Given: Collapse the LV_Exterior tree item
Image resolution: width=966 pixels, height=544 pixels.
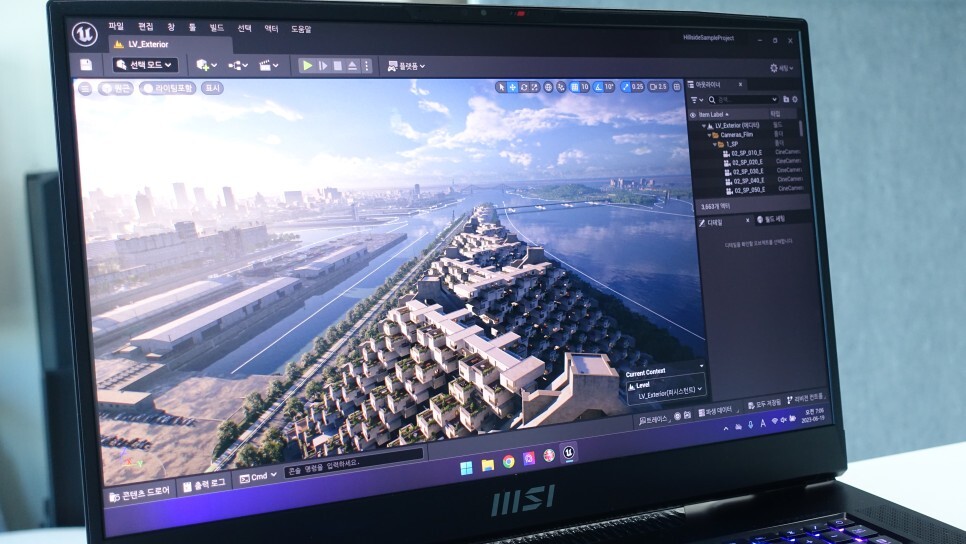Looking at the screenshot, I should click(x=704, y=125).
